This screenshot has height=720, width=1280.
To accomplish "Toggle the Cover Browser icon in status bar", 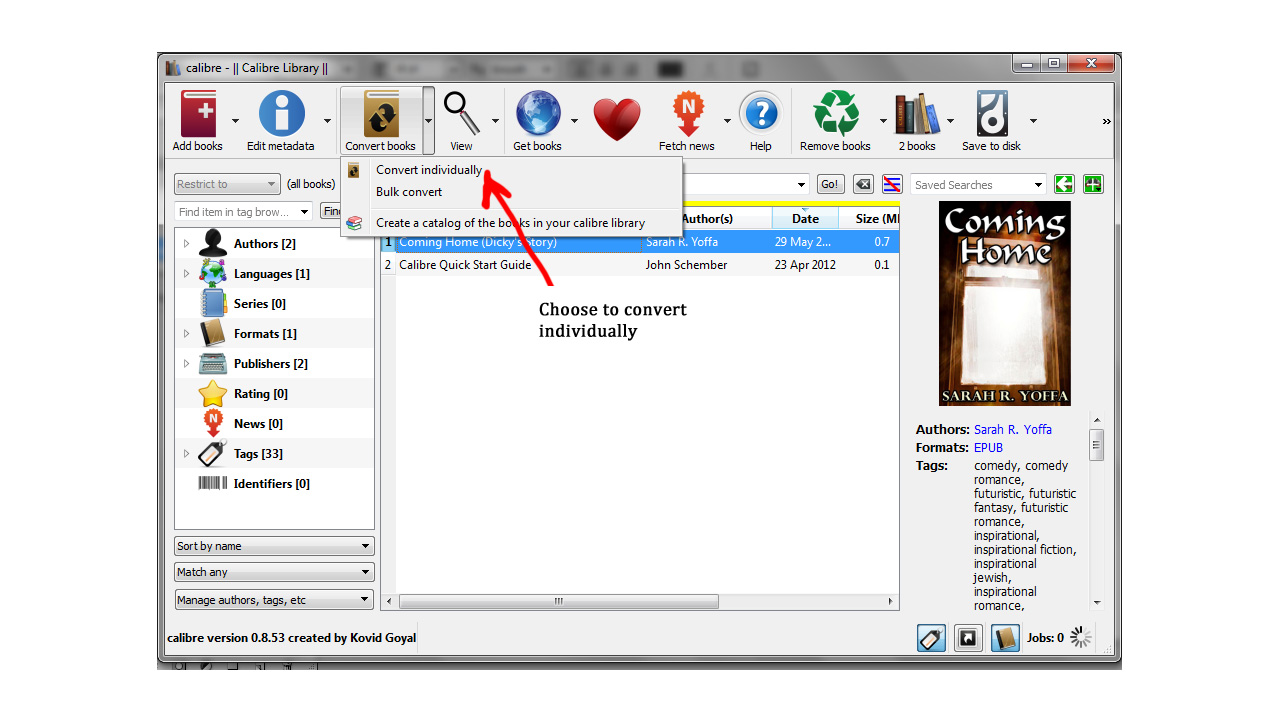I will (x=968, y=638).
